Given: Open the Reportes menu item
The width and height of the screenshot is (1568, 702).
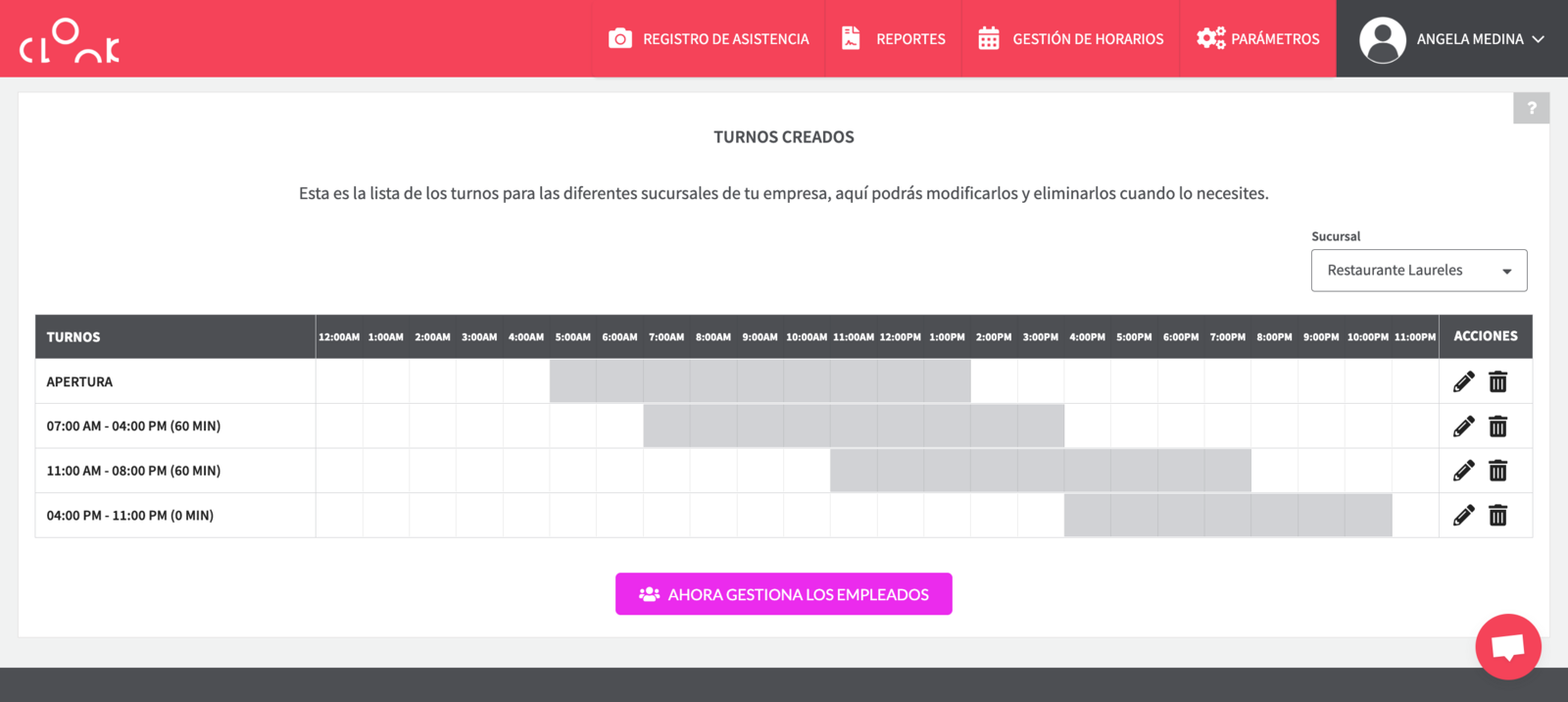Looking at the screenshot, I should (x=893, y=39).
